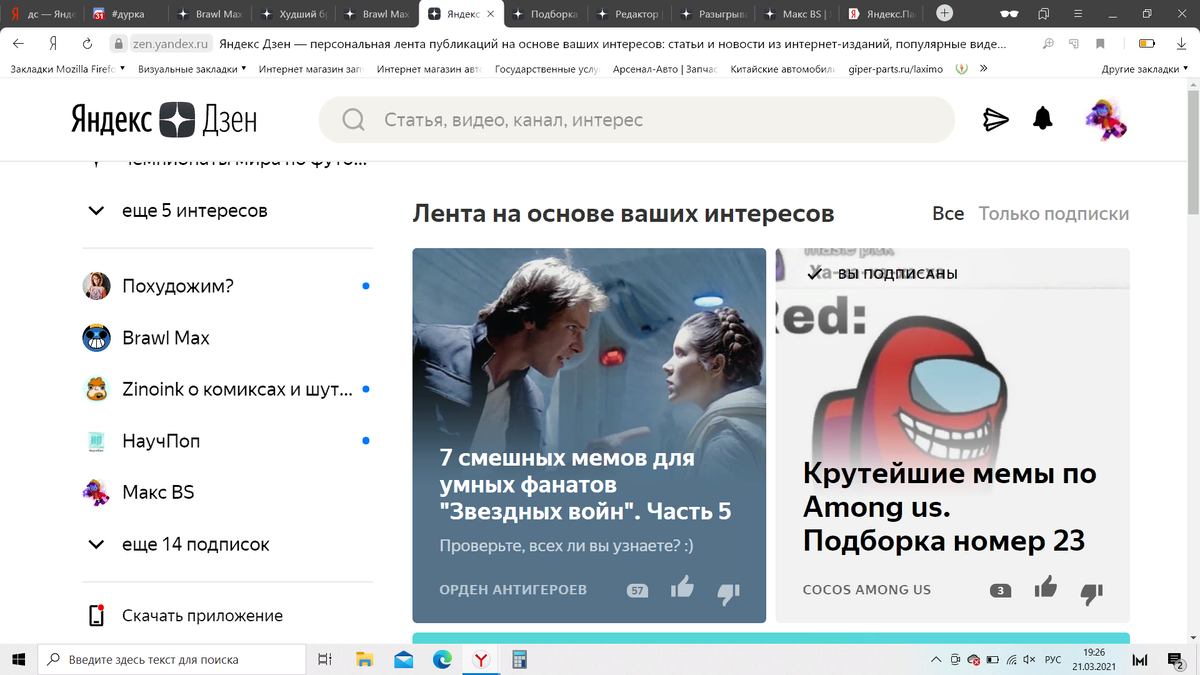
Task: Click Brawl Max channel avatar icon
Action: [x=96, y=338]
